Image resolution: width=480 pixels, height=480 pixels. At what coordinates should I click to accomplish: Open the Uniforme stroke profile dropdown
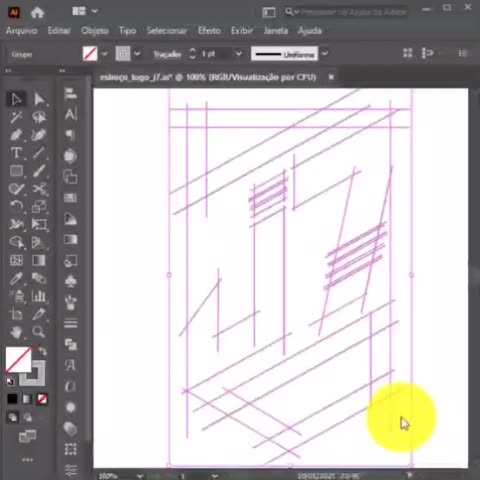point(325,54)
